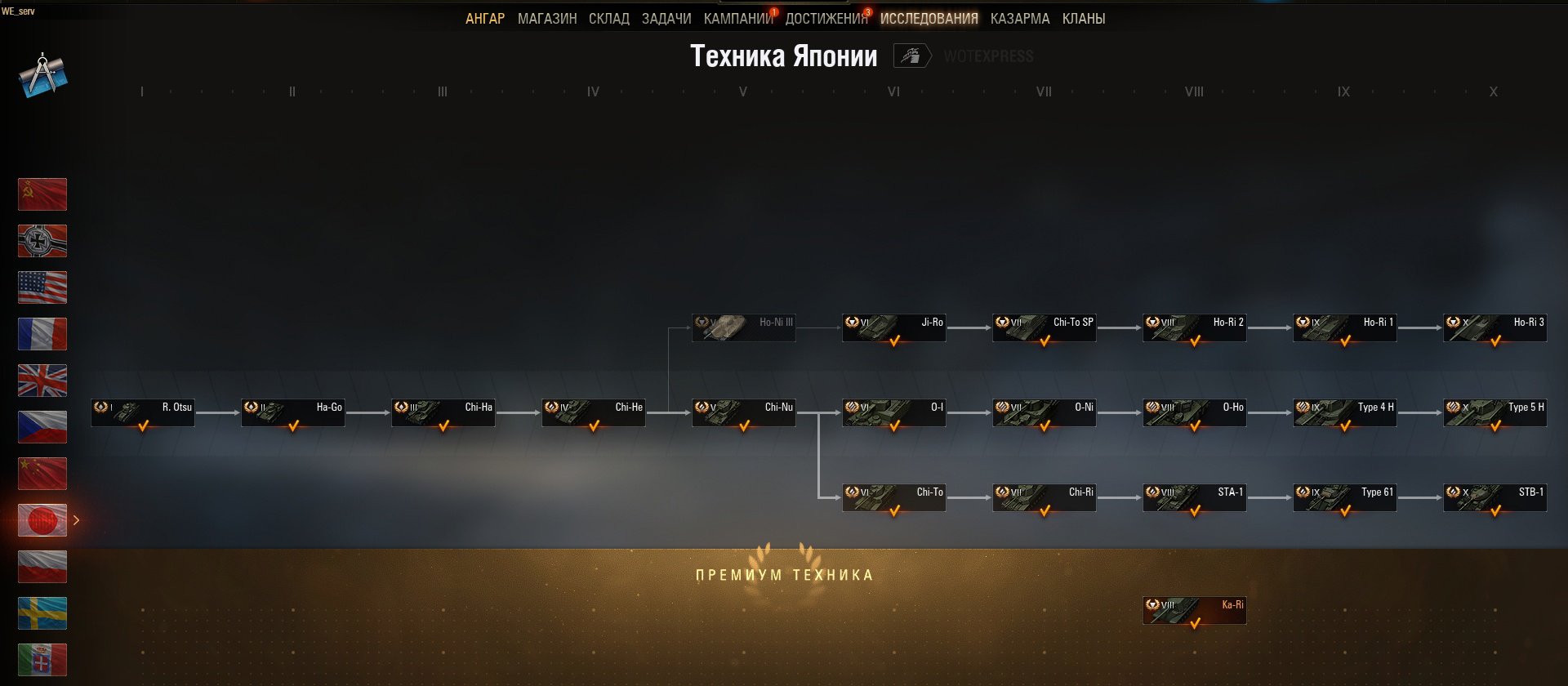
Task: Open the blueprints compass icon
Action: point(43,75)
